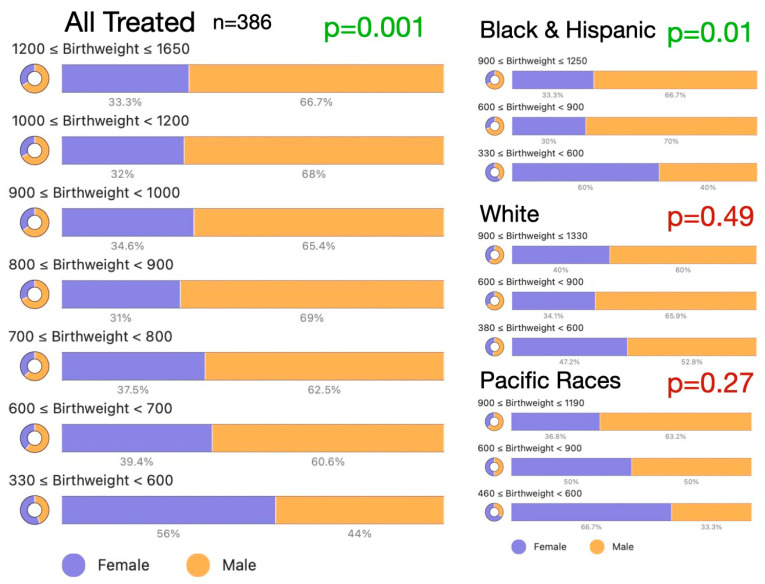This screenshot has height=584, width=765.
Task: Select donut icon for Pacific Races 460 ≤ Birthweight < 600
Action: (x=495, y=512)
